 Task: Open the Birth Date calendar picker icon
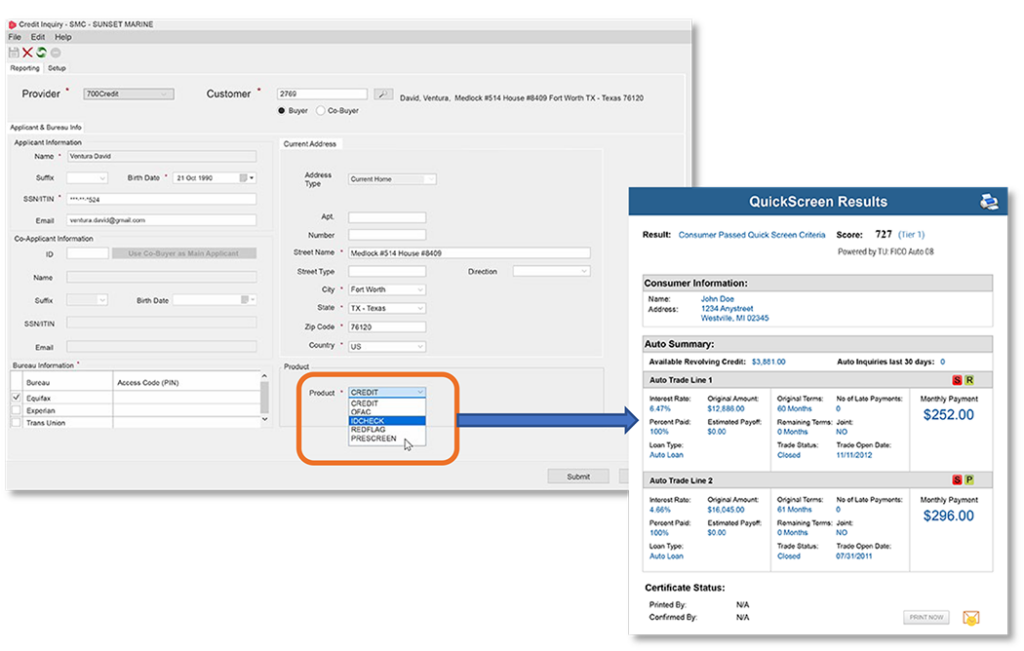pyautogui.click(x=243, y=178)
